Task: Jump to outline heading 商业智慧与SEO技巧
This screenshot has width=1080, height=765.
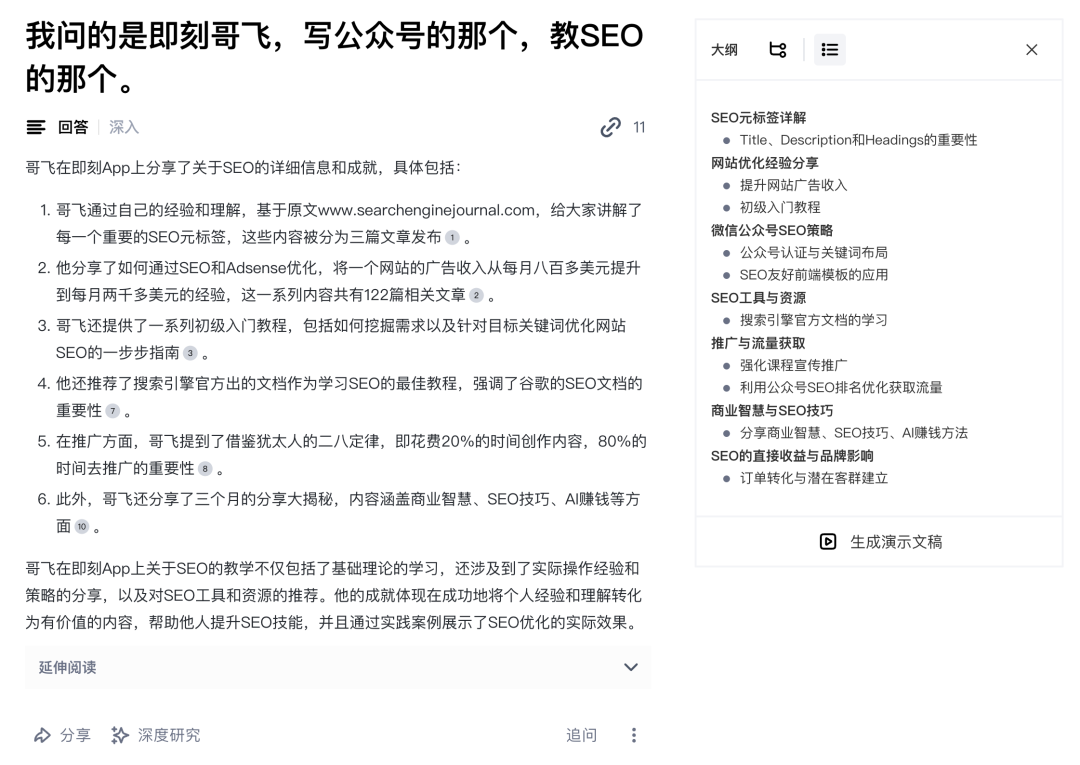Action: [x=772, y=411]
